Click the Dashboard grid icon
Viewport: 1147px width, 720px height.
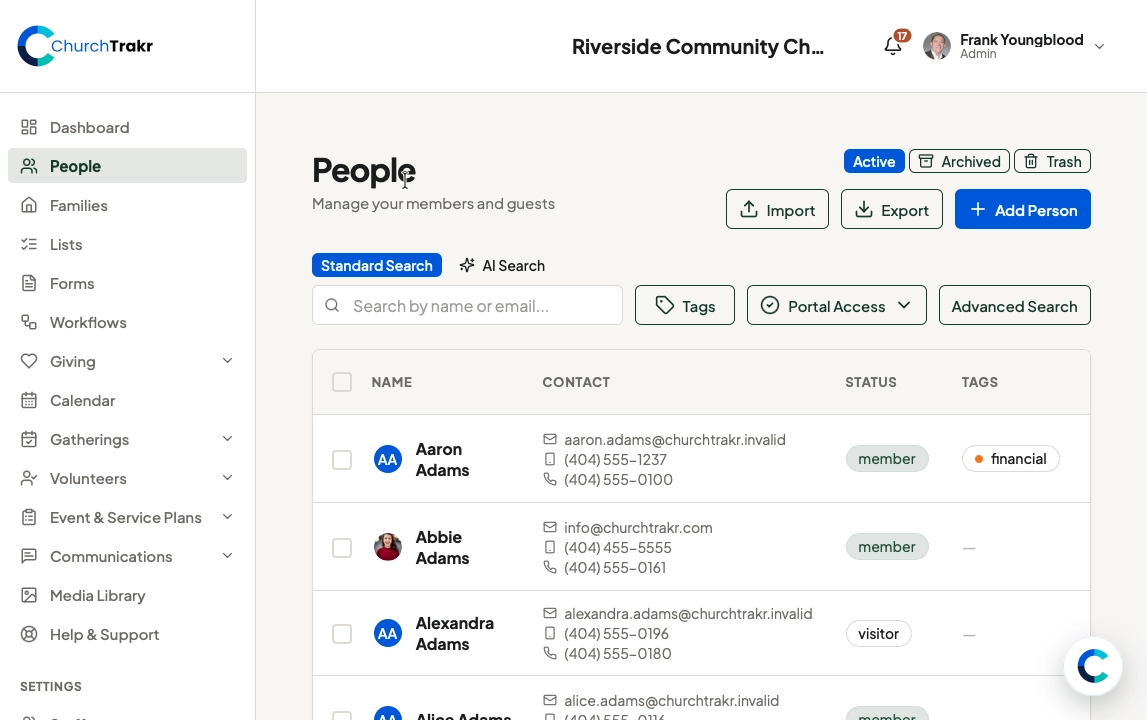tap(29, 127)
